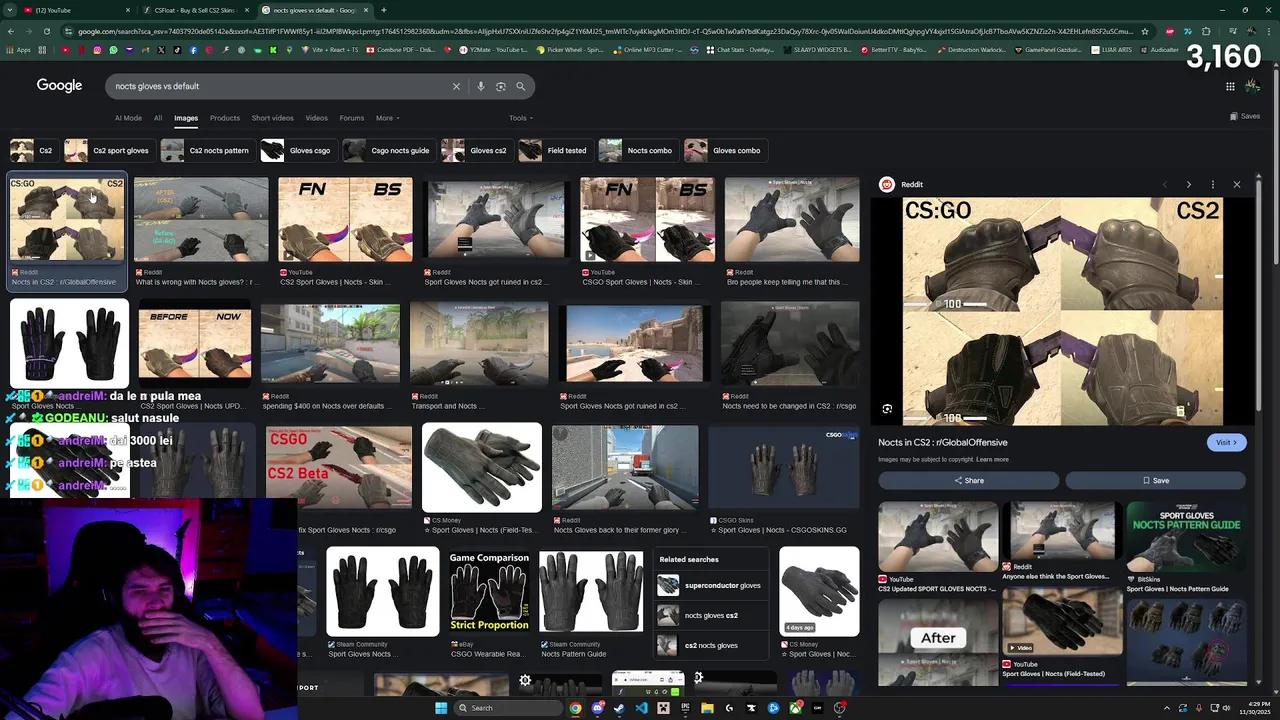Open the CSGO CS2 Beta thumbnail
The image size is (1280, 720).
click(x=339, y=468)
